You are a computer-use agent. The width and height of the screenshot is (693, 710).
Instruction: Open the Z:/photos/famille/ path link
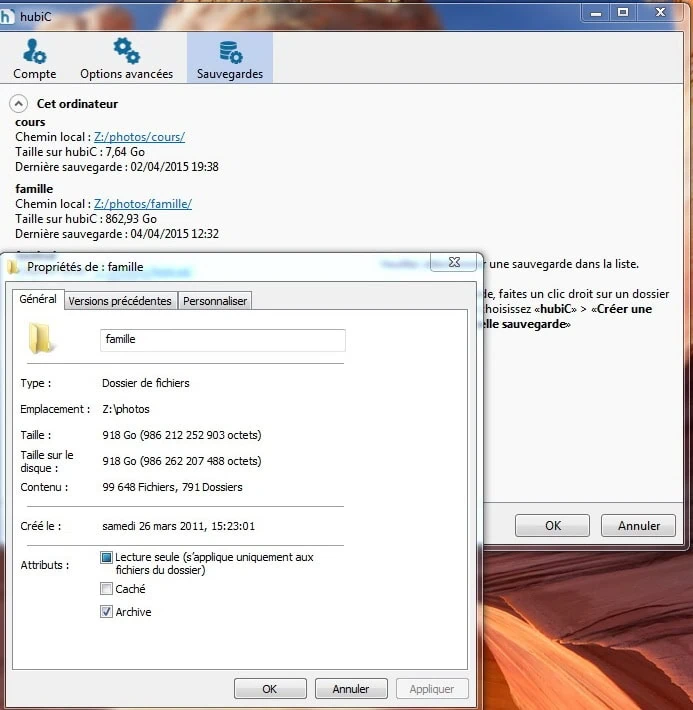pyautogui.click(x=143, y=204)
